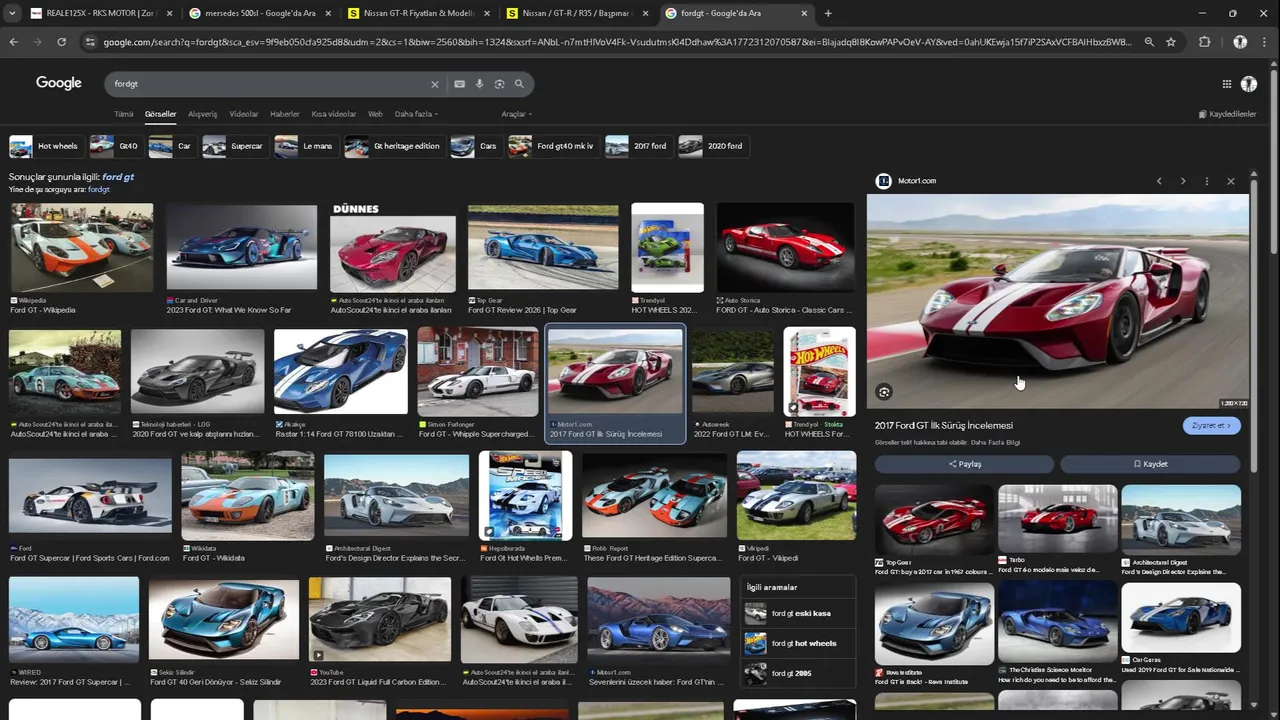Open a new browser tab
The height and width of the screenshot is (720, 1280).
[x=828, y=14]
